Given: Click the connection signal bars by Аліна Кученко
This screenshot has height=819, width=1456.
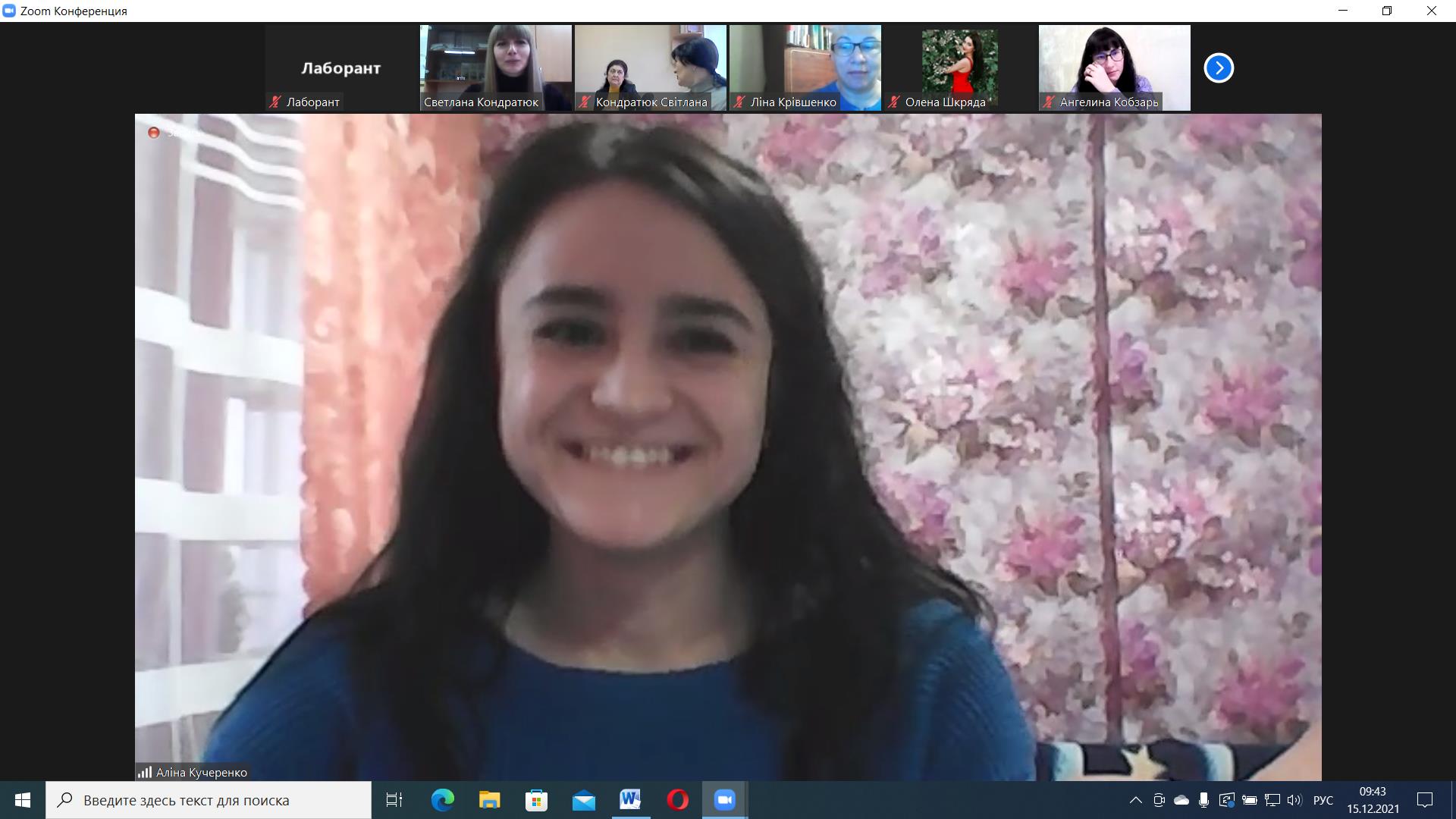Looking at the screenshot, I should [x=145, y=772].
